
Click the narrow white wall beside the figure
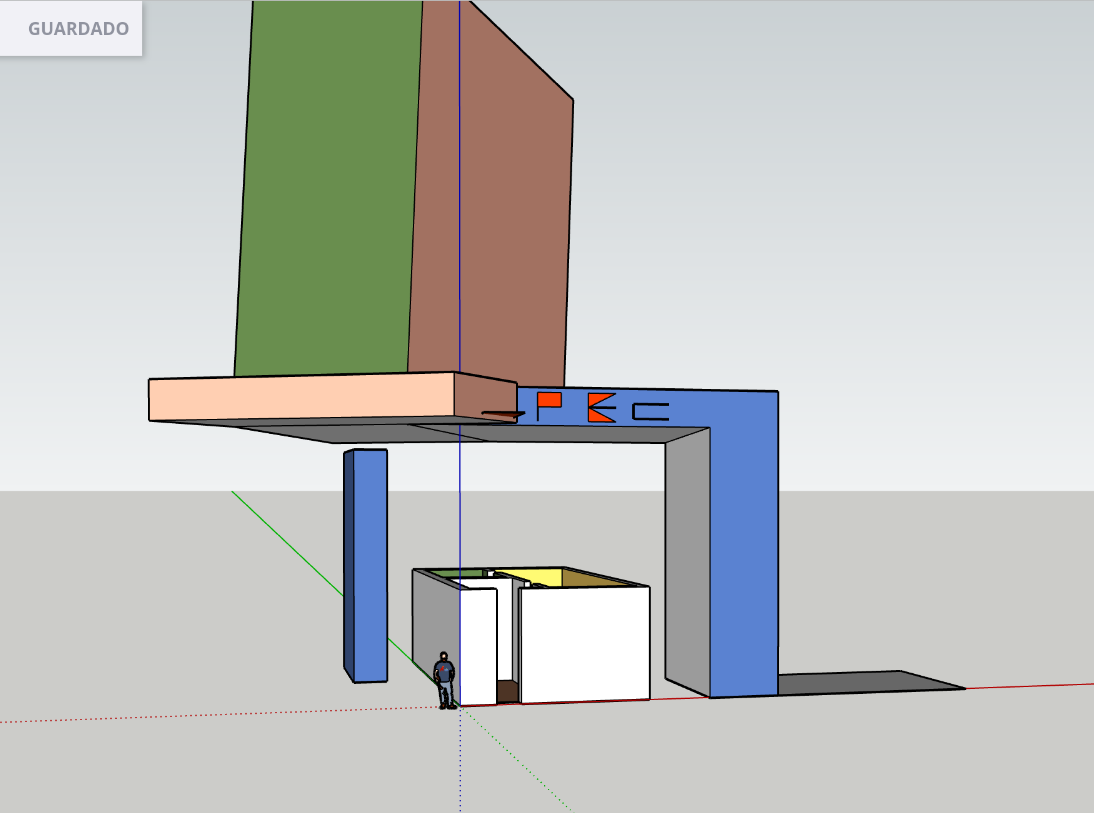(478, 645)
